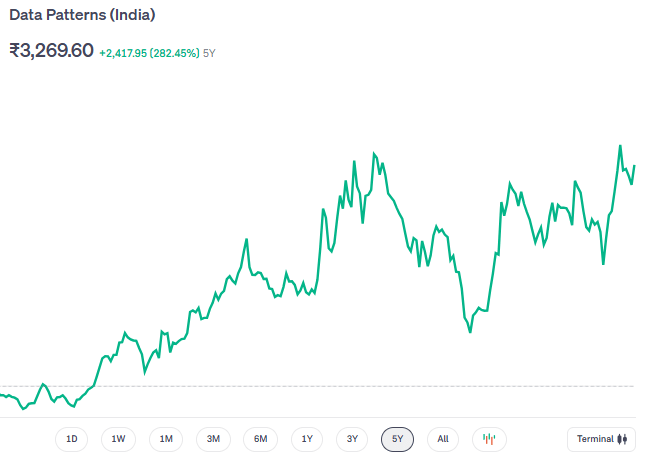Open the Terminal chart view
This screenshot has width=648, height=466.
[x=600, y=439]
